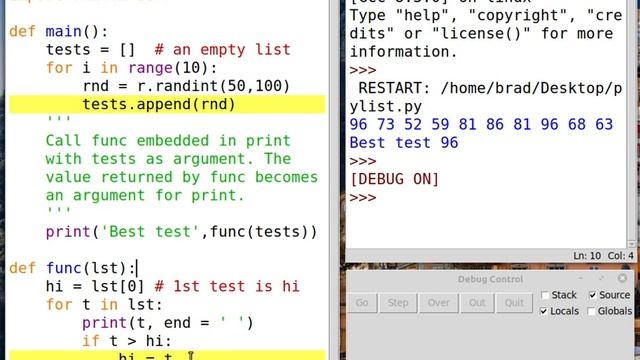Click the 'for i in range(10):' line
This screenshot has width=640, height=360.
tap(131, 68)
